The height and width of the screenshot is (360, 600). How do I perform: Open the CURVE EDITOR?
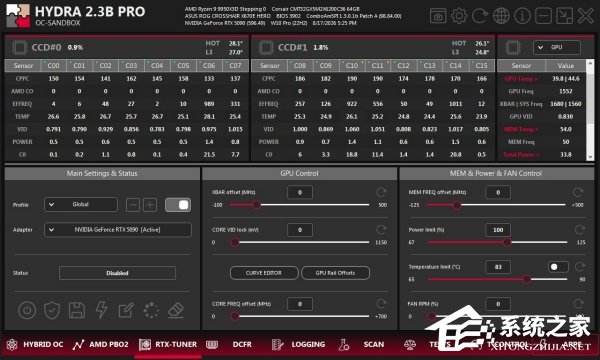(x=264, y=273)
